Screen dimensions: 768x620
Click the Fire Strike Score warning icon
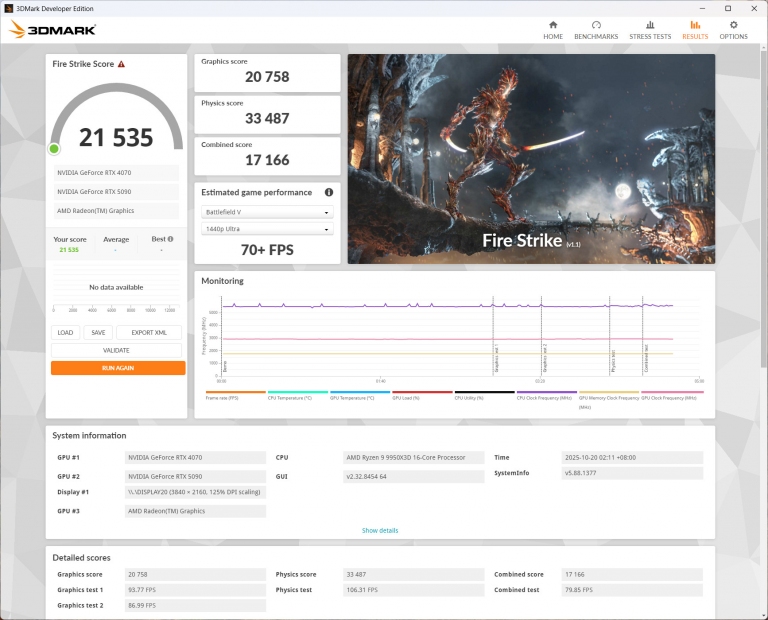tap(122, 64)
